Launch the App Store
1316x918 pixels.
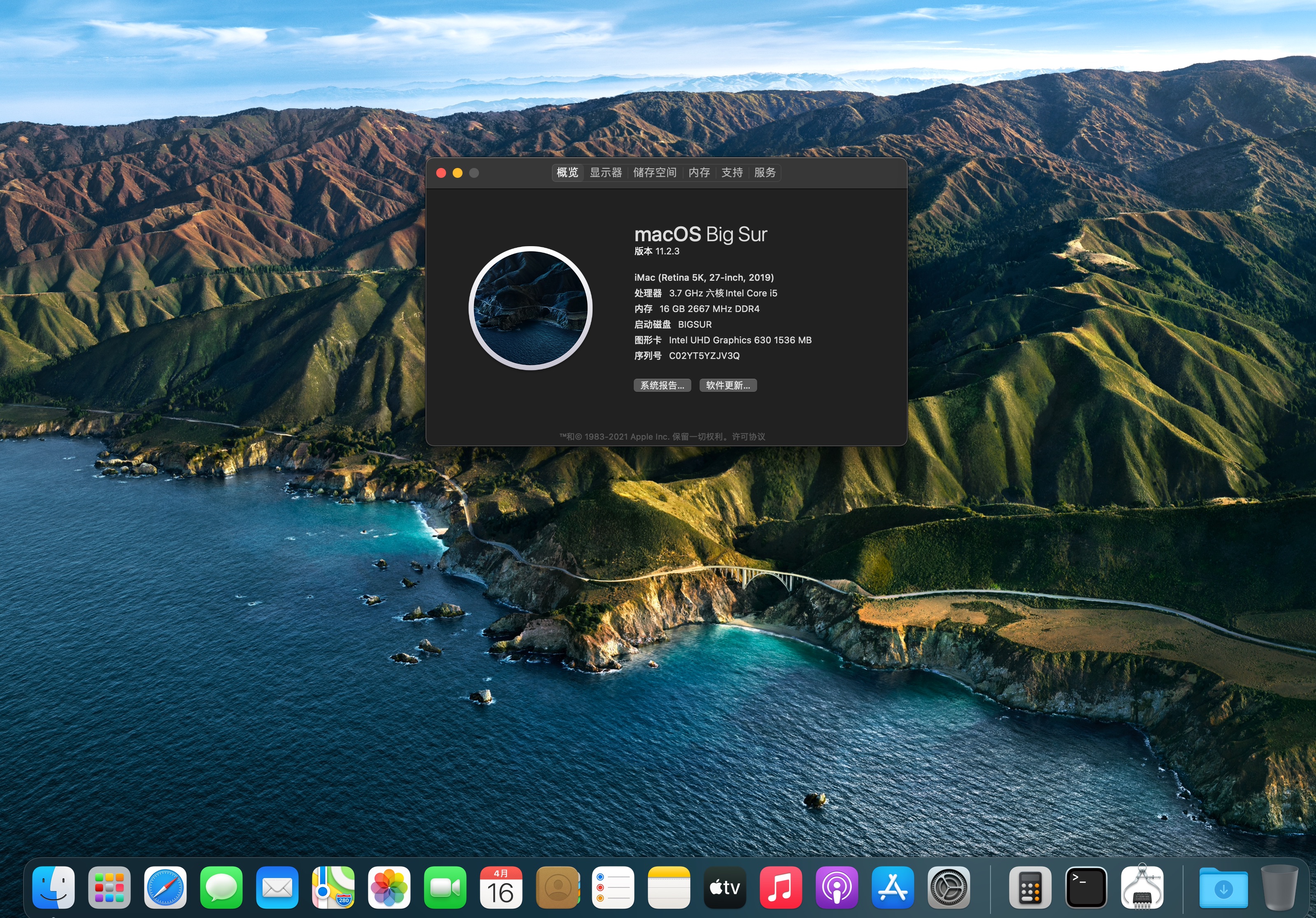893,888
